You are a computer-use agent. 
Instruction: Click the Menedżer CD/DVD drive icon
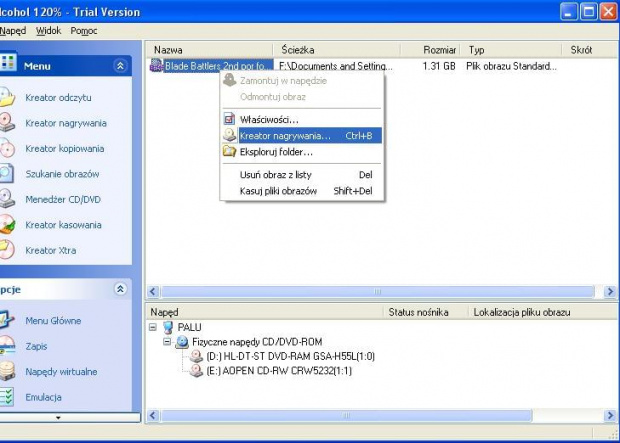coord(7,199)
